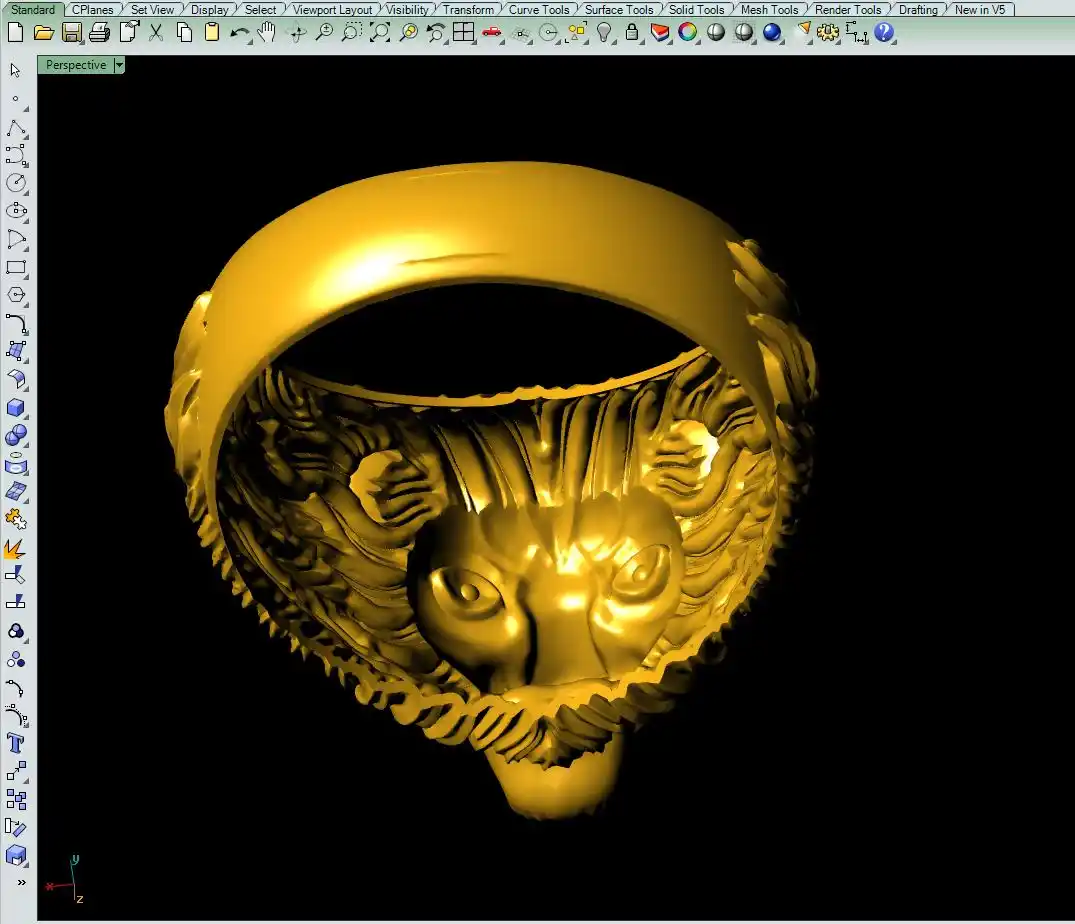The image size is (1075, 924).
Task: Click the Zoom Extents icon
Action: (380, 32)
